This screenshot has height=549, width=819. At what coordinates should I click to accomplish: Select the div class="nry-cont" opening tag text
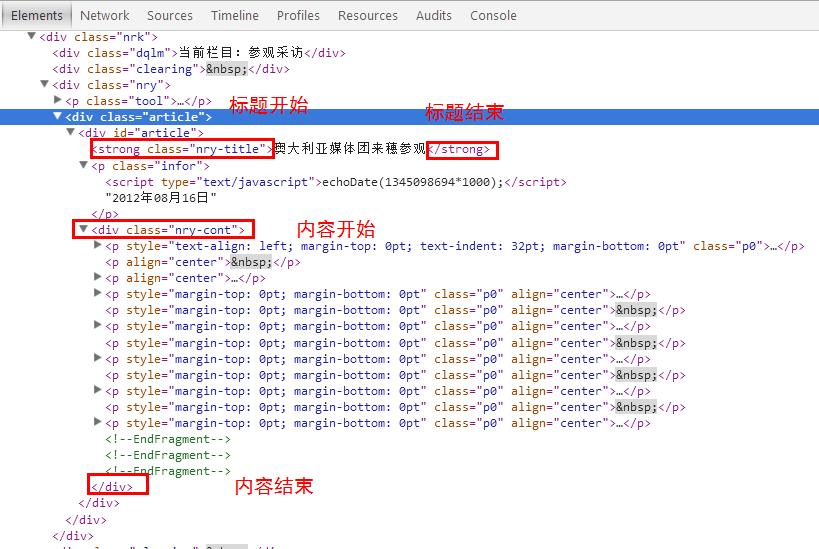(x=168, y=230)
